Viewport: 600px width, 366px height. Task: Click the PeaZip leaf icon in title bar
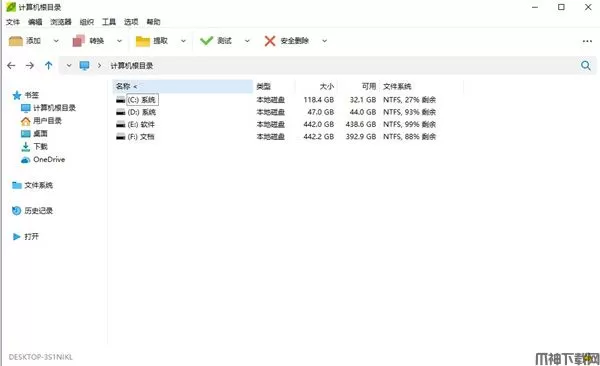pos(11,7)
